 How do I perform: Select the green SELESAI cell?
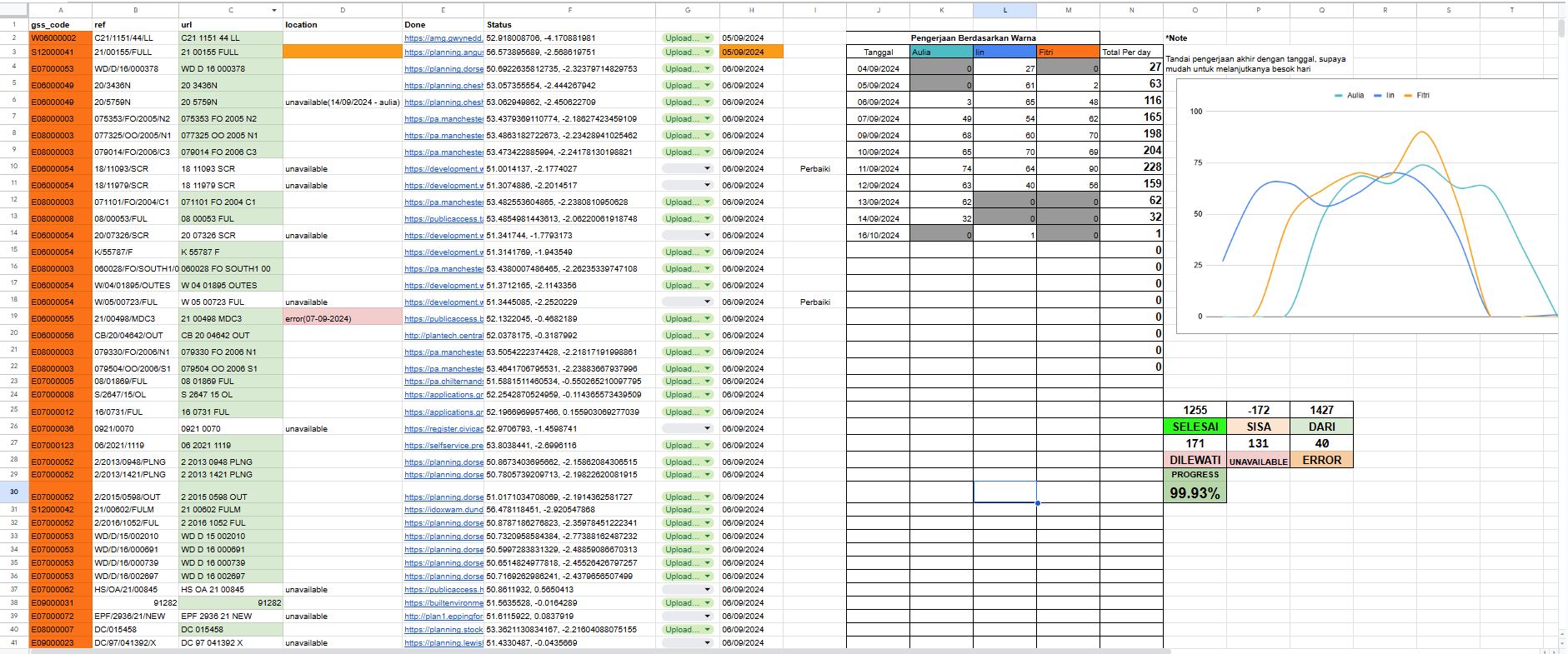coord(1195,427)
